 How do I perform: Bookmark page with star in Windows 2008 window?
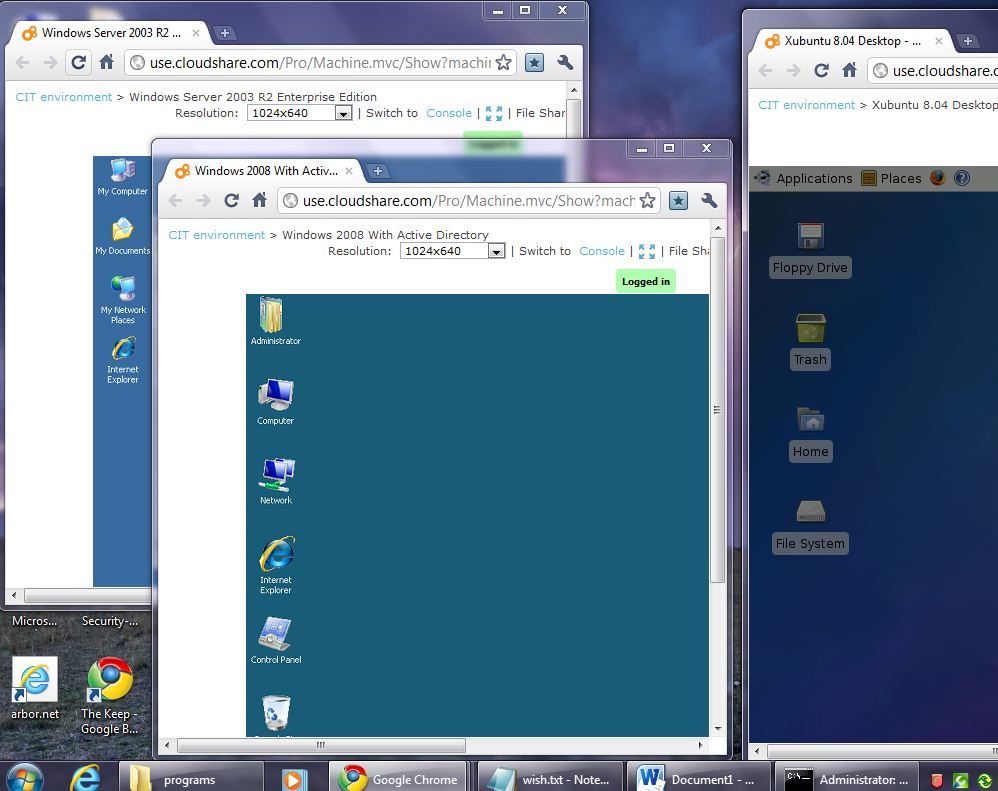647,200
